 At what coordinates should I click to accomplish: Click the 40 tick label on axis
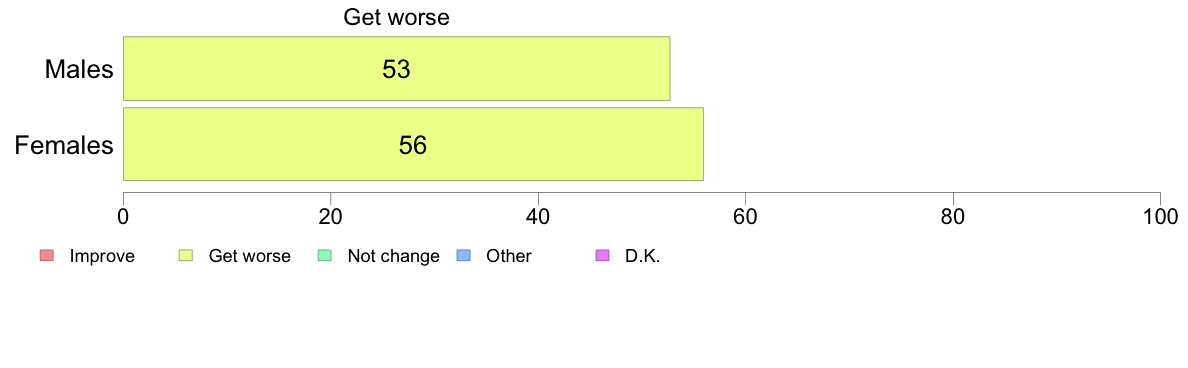(x=538, y=216)
